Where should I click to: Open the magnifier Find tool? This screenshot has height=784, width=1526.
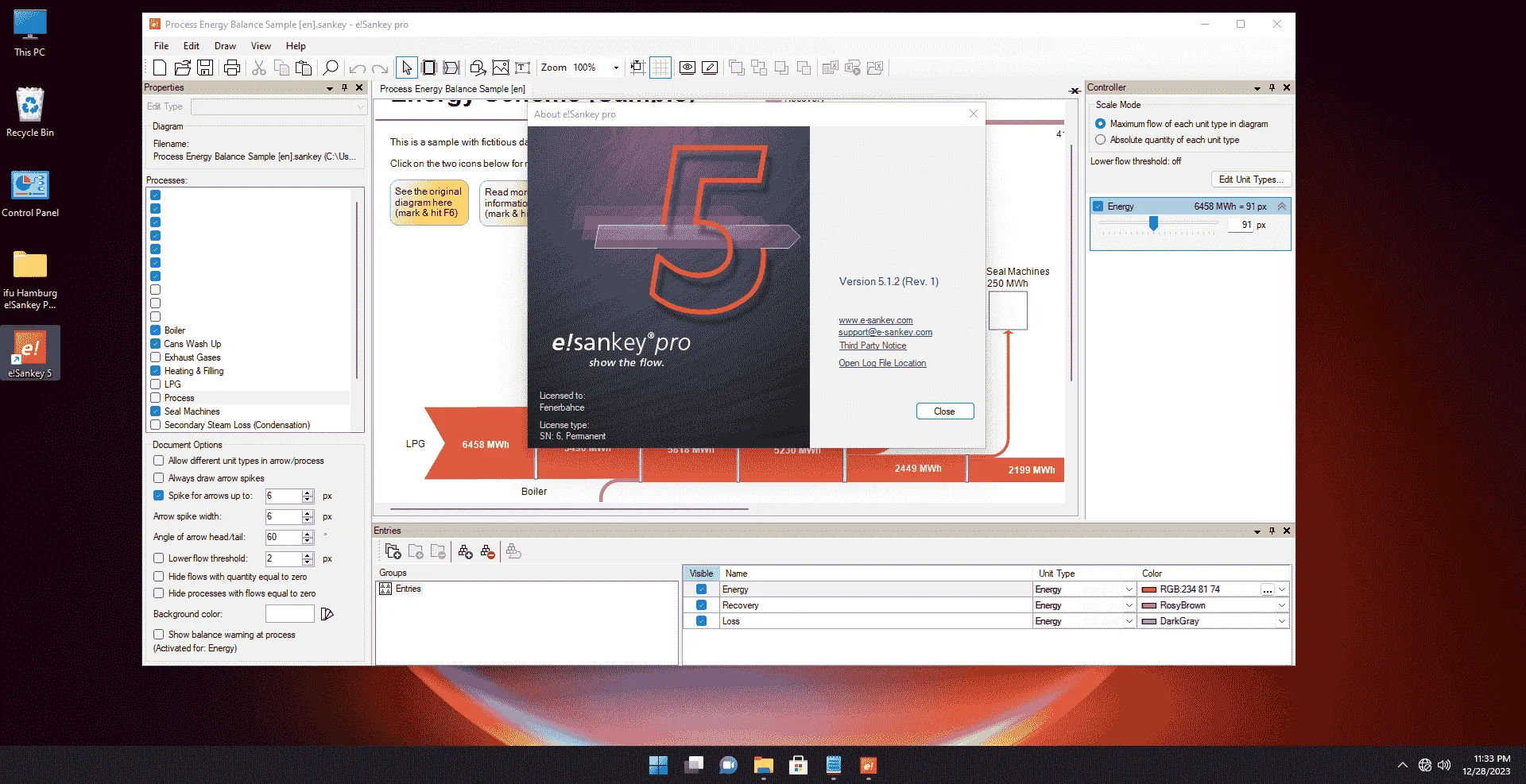click(x=331, y=68)
